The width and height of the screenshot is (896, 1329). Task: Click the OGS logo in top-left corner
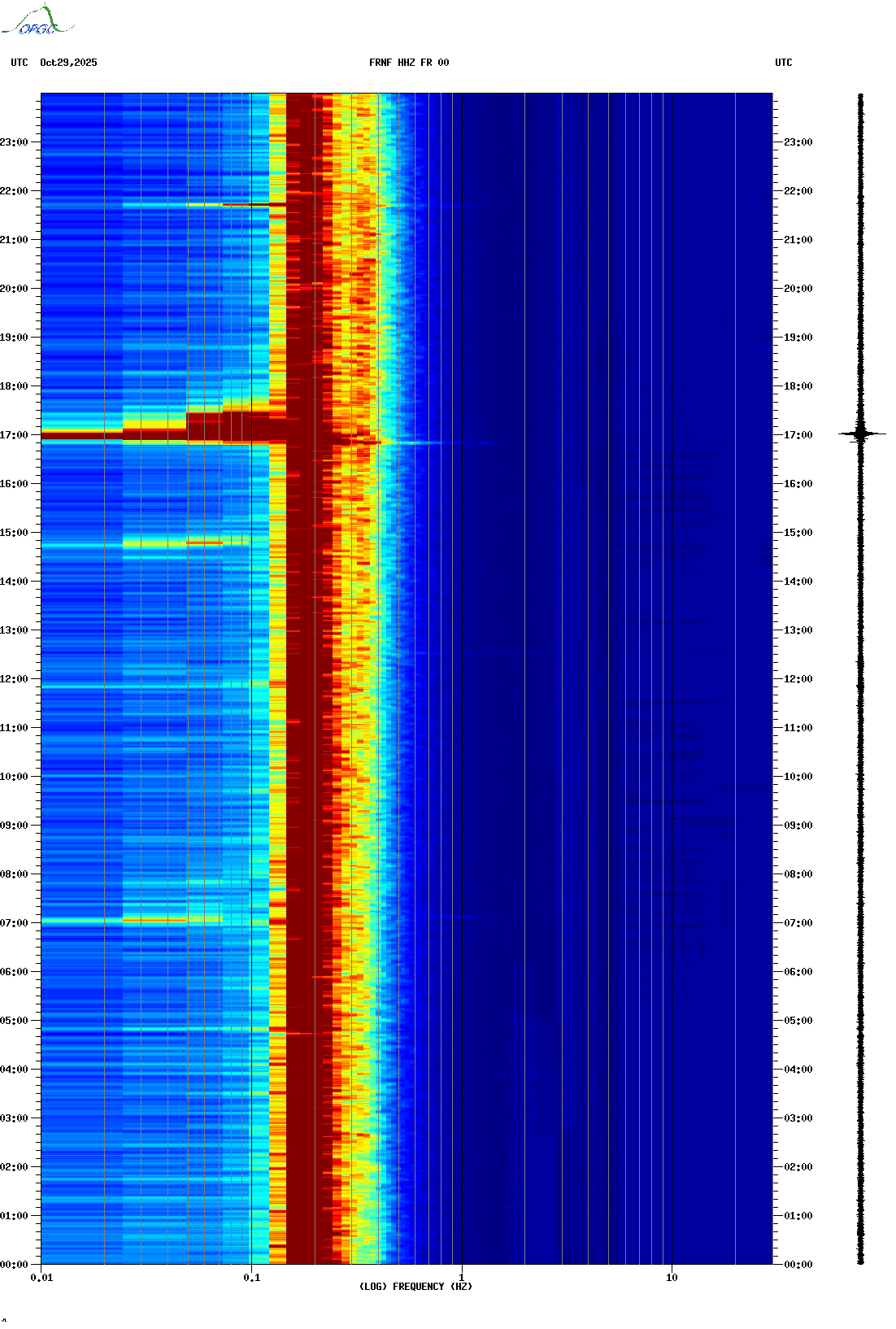click(x=37, y=21)
